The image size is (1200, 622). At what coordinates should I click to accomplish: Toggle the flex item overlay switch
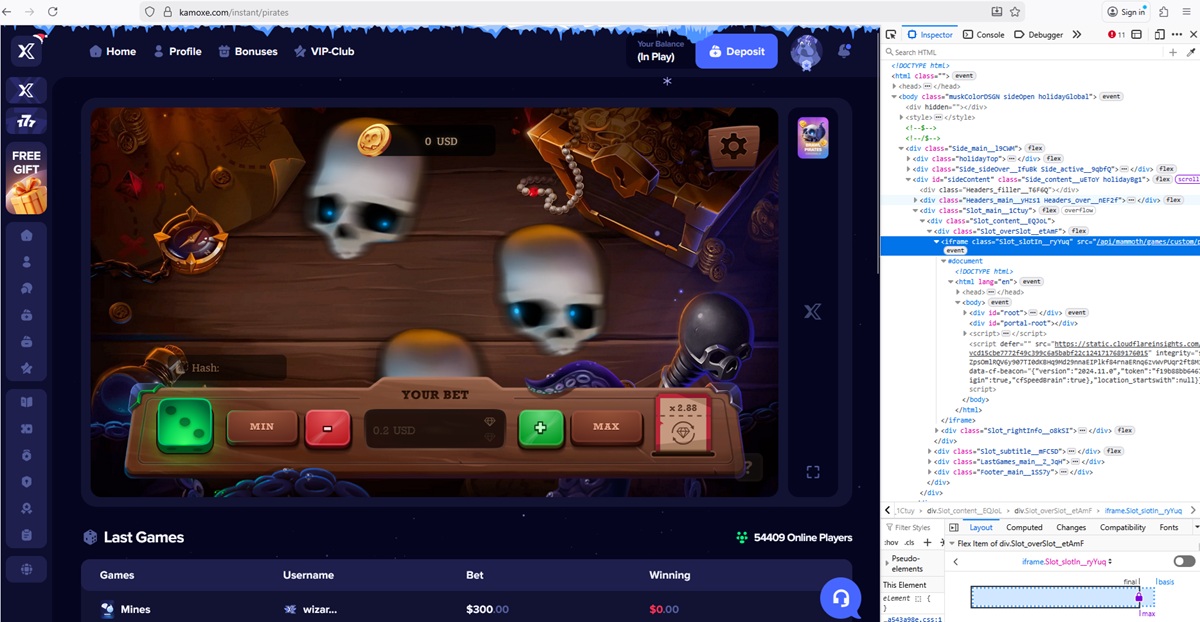point(1184,562)
